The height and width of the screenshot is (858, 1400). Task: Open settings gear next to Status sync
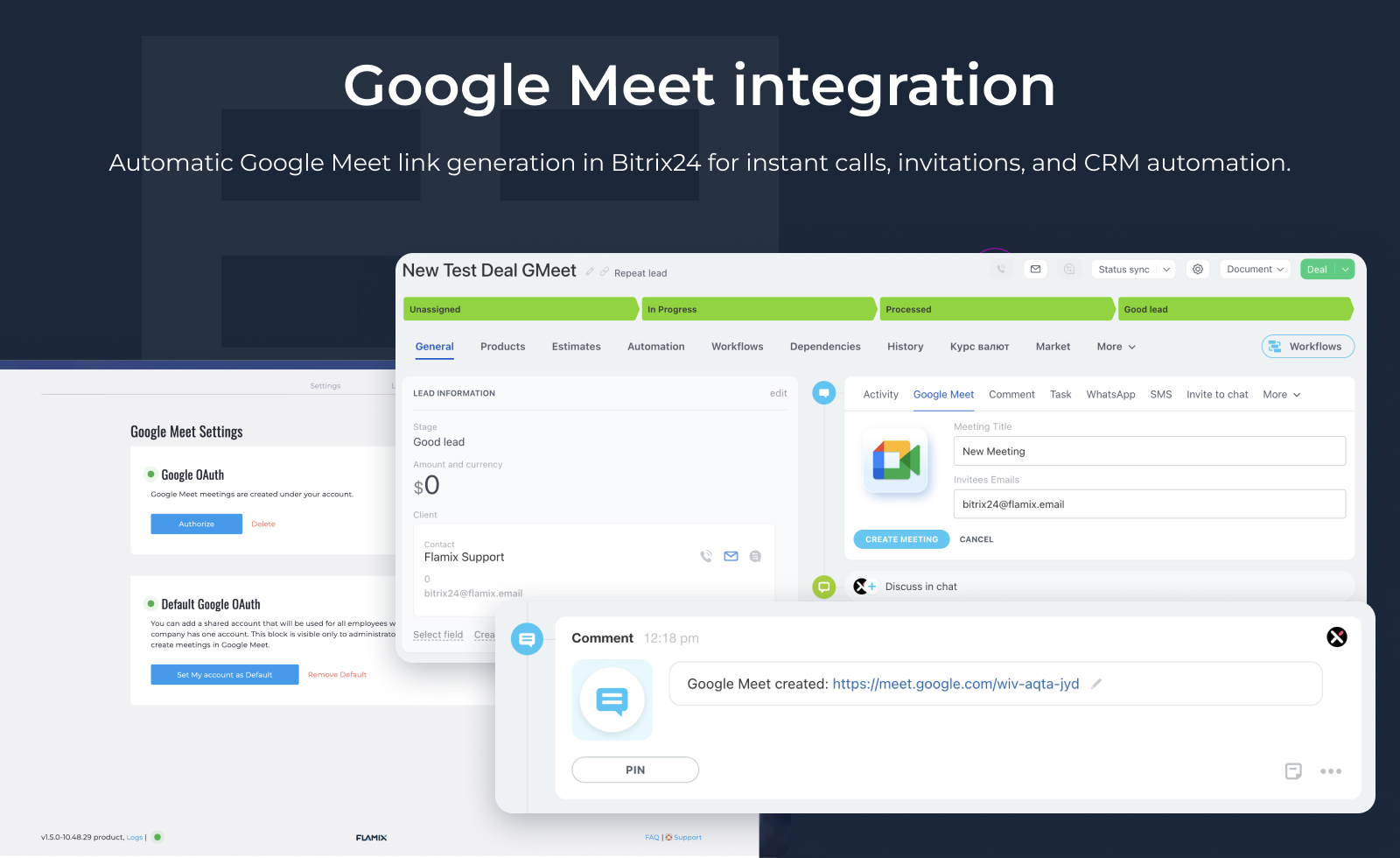[1197, 270]
